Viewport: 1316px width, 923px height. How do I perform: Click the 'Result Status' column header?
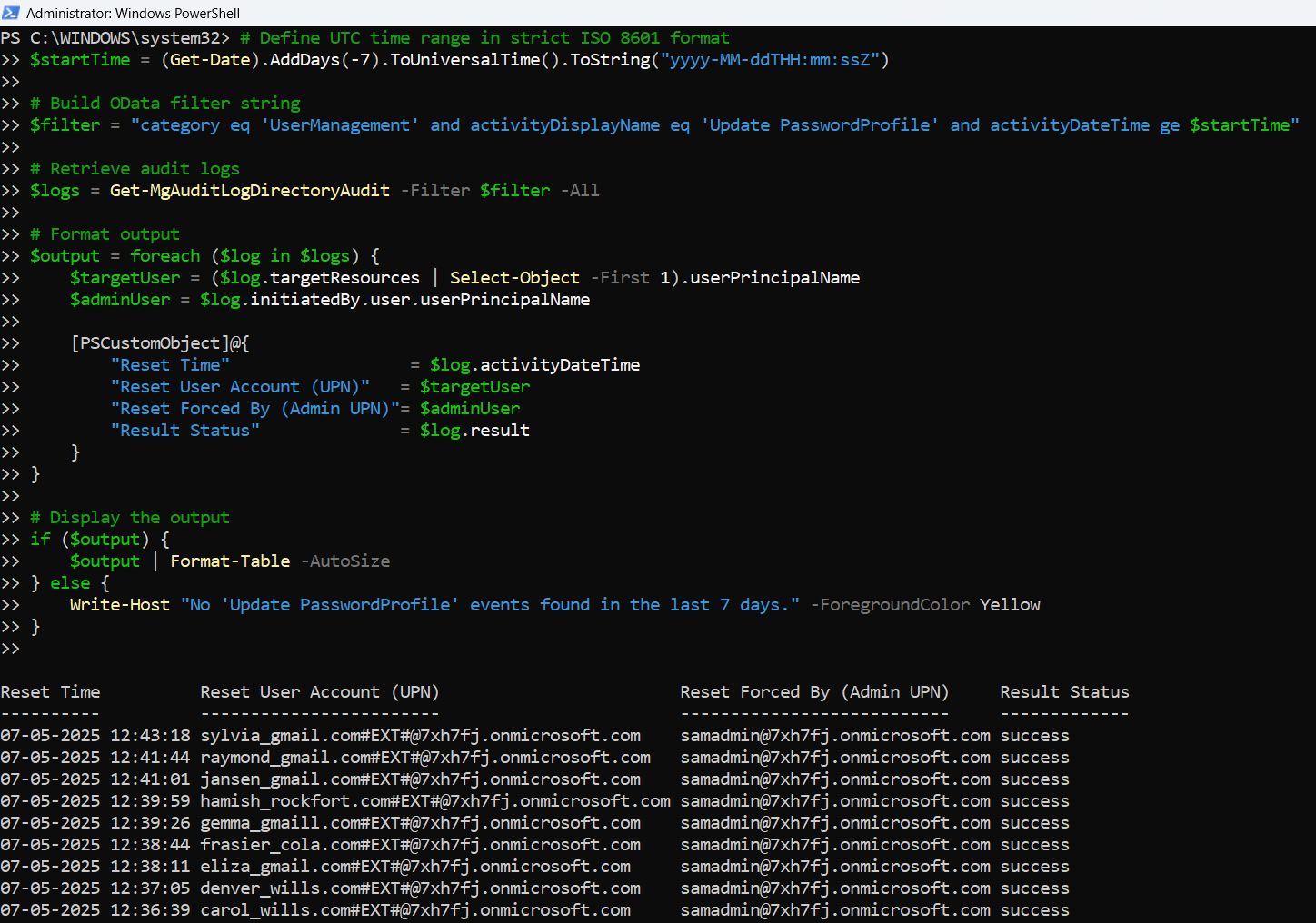[1063, 692]
